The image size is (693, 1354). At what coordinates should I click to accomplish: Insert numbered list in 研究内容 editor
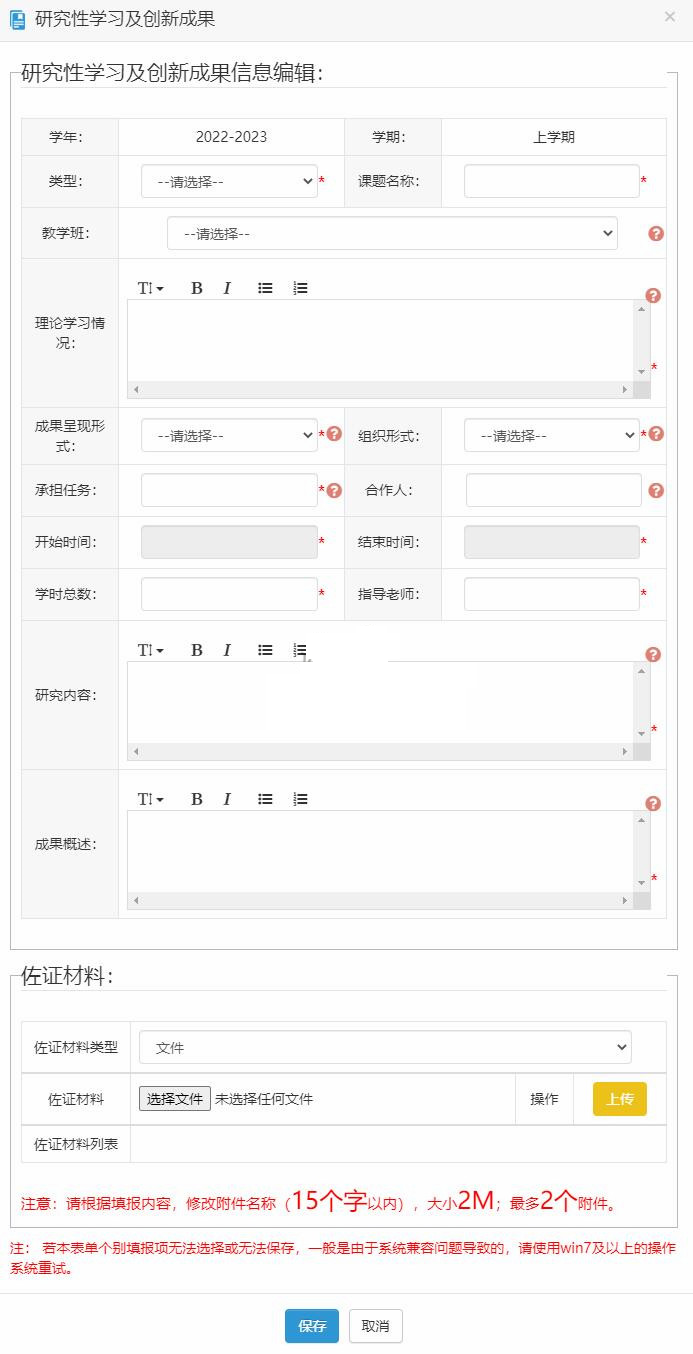[x=300, y=650]
